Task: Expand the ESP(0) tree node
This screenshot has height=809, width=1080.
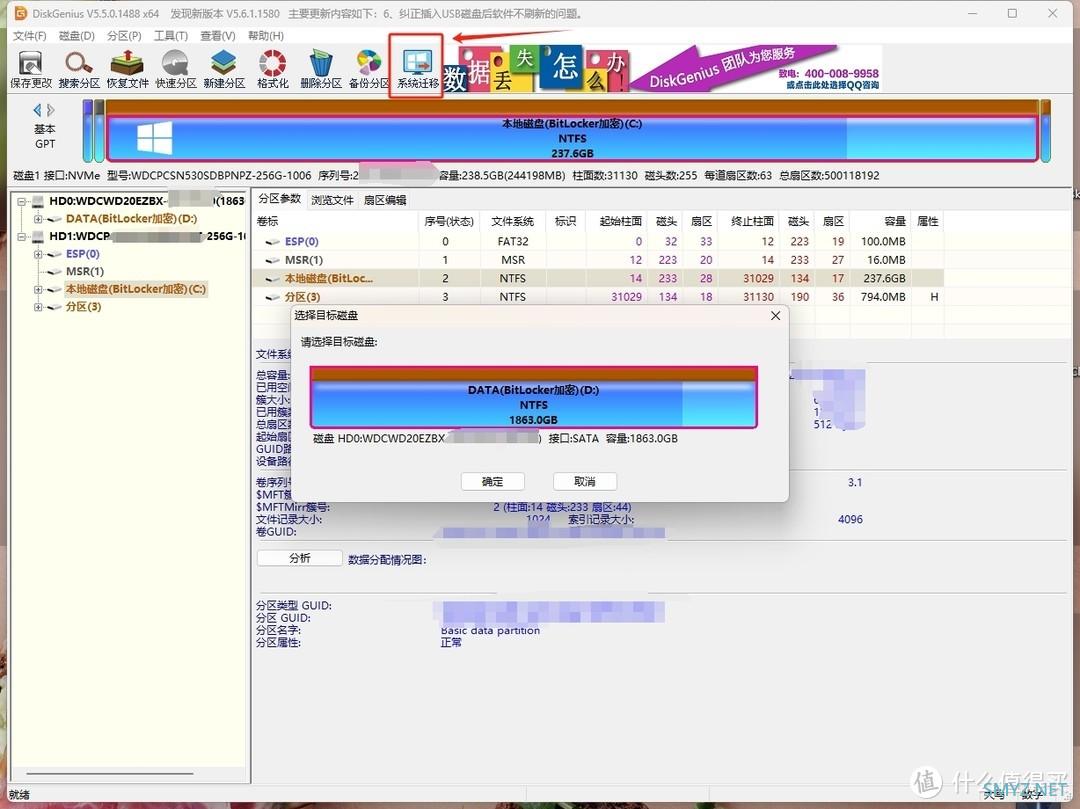Action: click(x=38, y=254)
